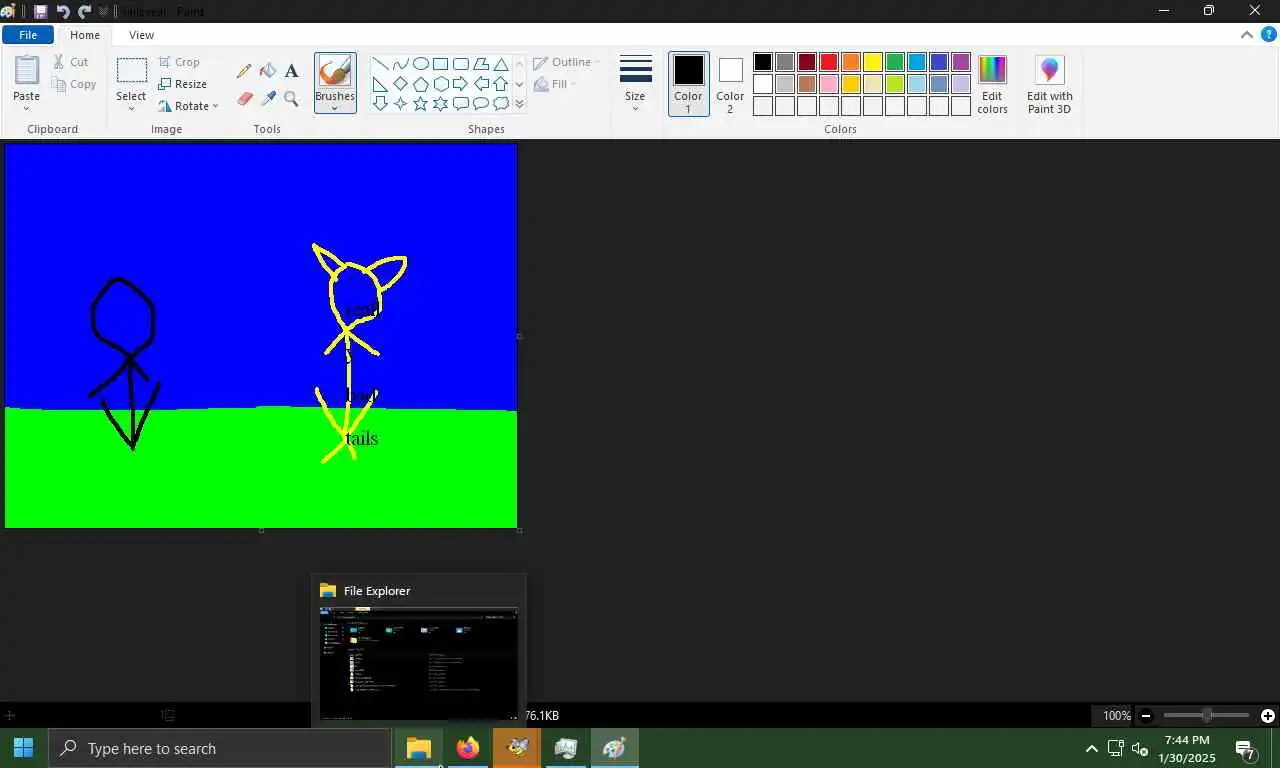Viewport: 1280px width, 768px height.
Task: Choose the Four-point star shape
Action: [x=400, y=103]
